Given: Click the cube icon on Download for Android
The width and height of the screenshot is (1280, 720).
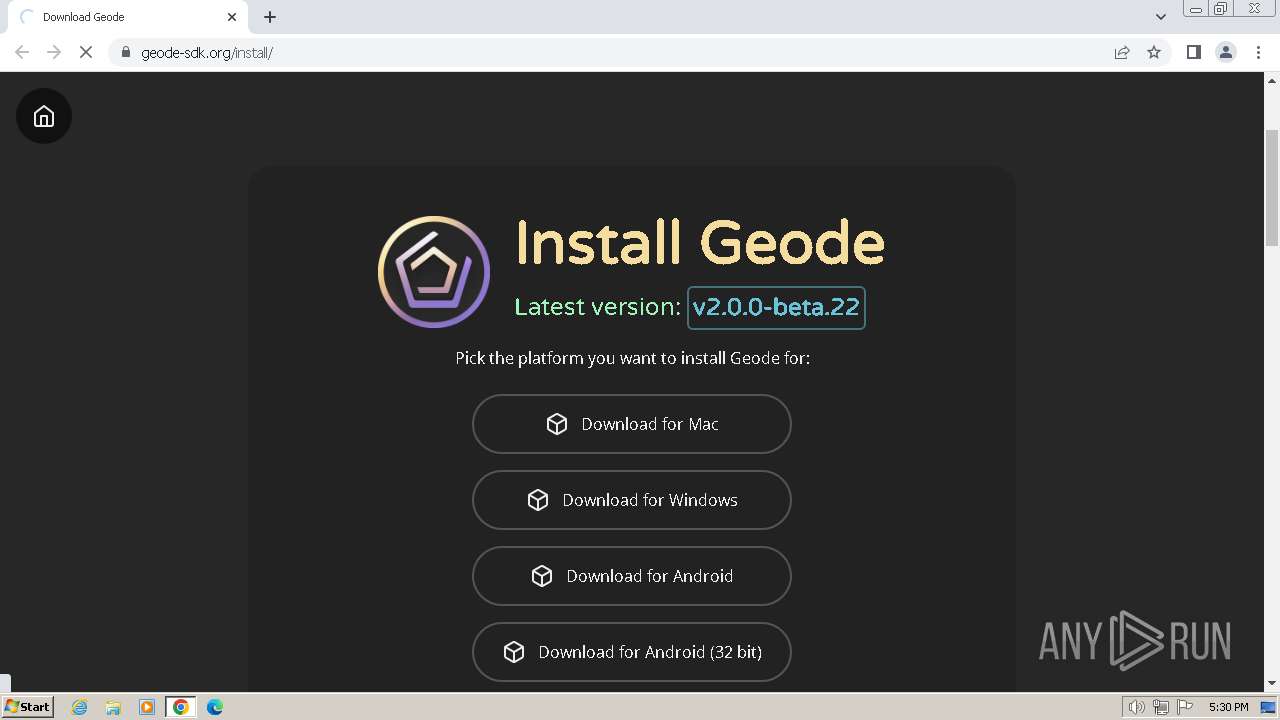Looking at the screenshot, I should pyautogui.click(x=542, y=576).
